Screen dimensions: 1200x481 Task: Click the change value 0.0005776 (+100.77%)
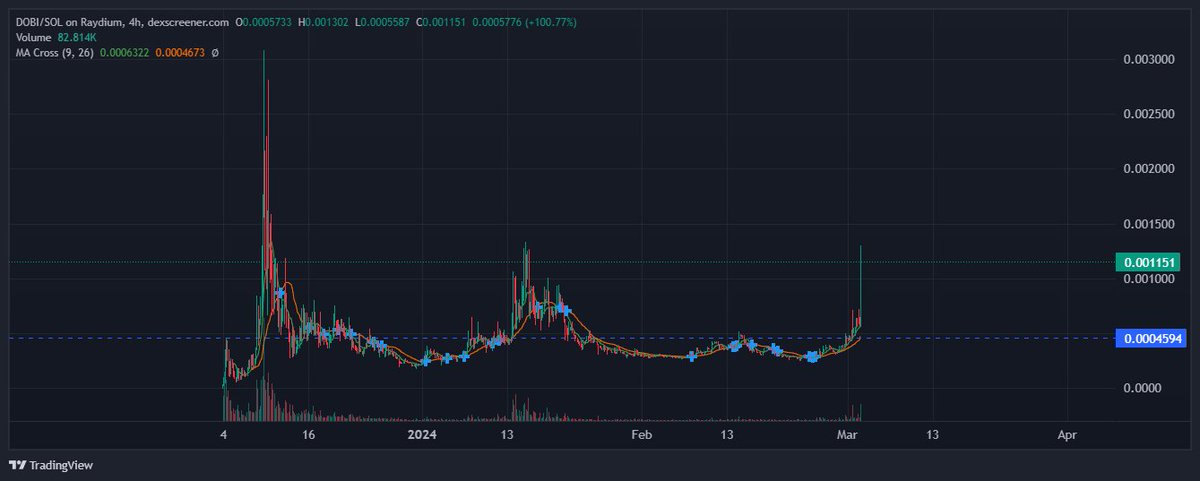coord(523,21)
